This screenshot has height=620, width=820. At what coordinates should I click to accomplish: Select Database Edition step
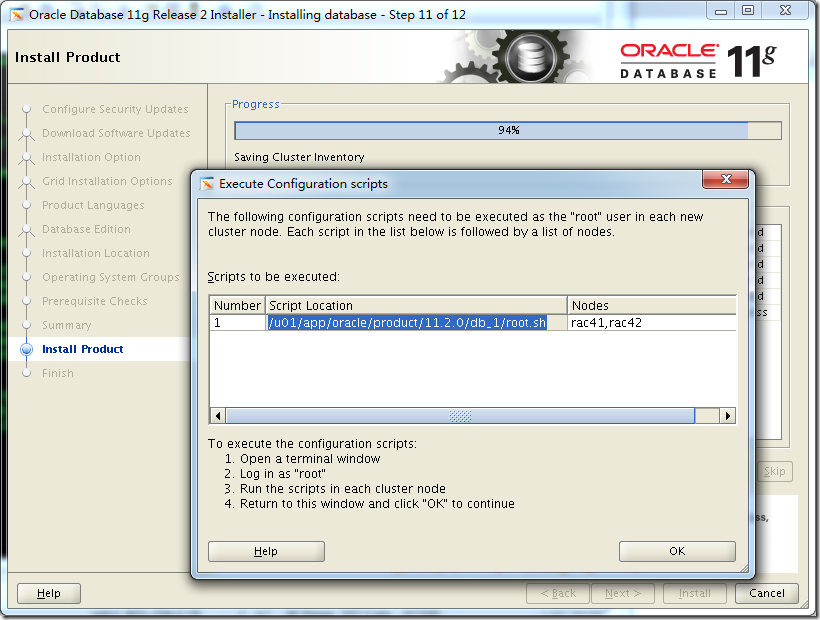pyautogui.click(x=86, y=229)
